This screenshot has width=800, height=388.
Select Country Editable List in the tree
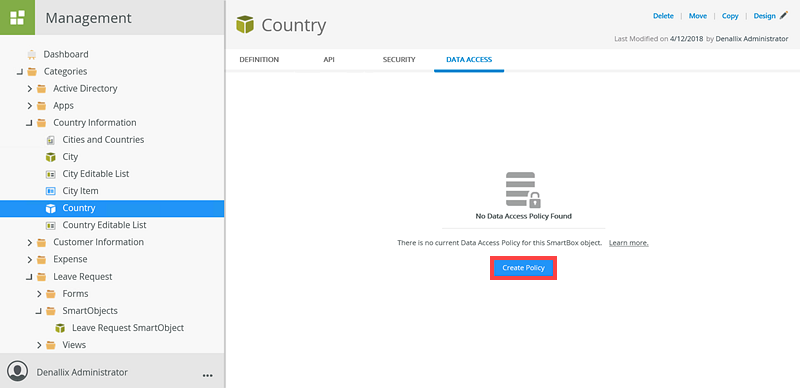click(x=105, y=225)
